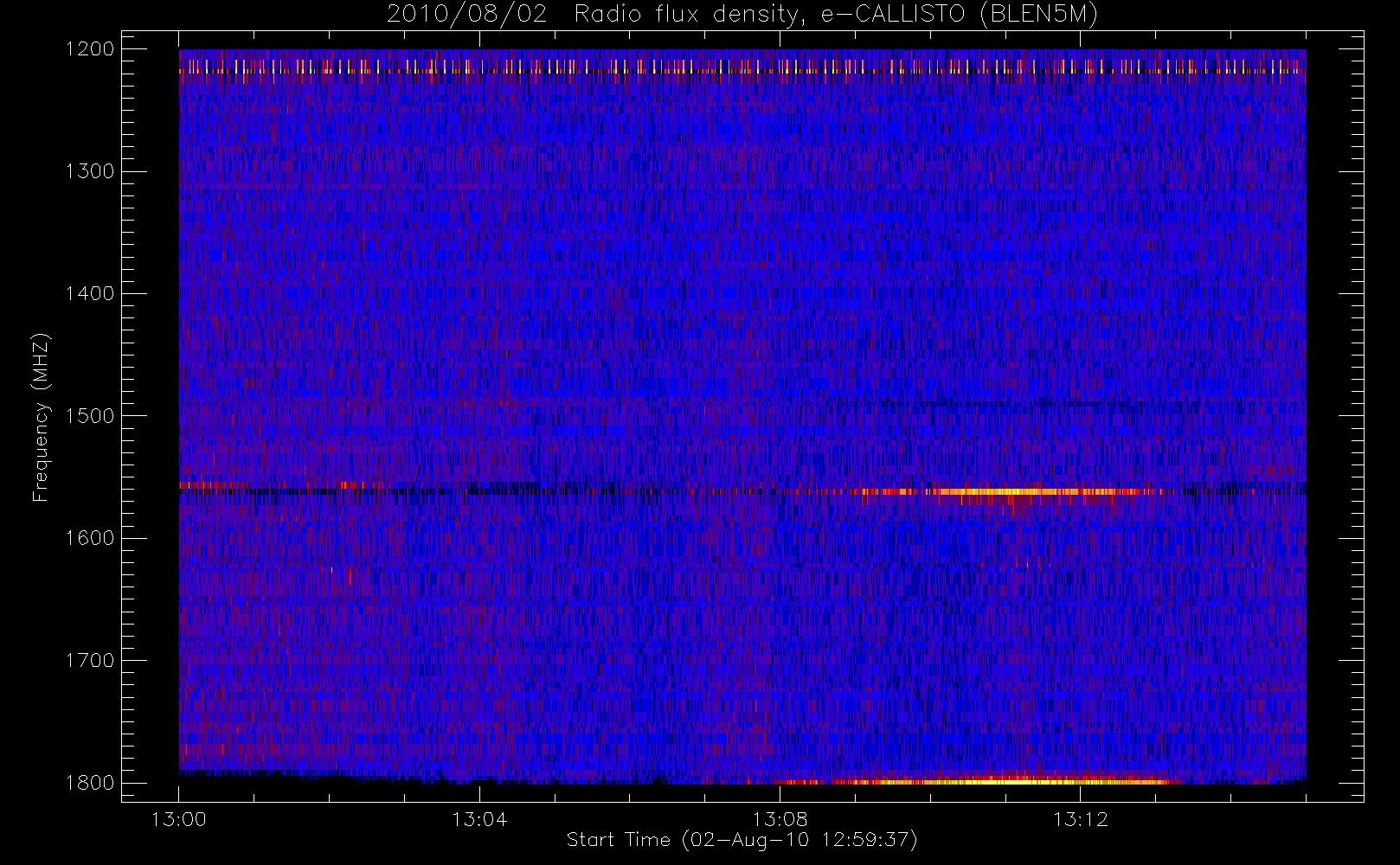The image size is (1400, 865).
Task: Click the 1700 frequency tick label
Action: pyautogui.click(x=90, y=661)
